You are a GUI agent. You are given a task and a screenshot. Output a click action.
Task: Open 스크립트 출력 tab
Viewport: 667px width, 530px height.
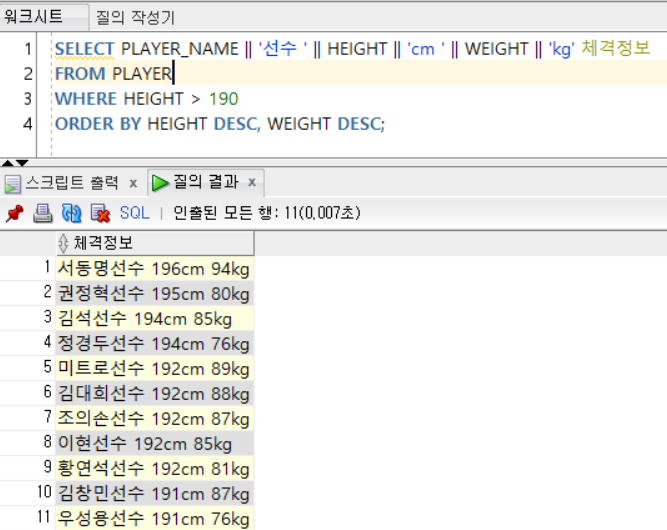[71, 183]
